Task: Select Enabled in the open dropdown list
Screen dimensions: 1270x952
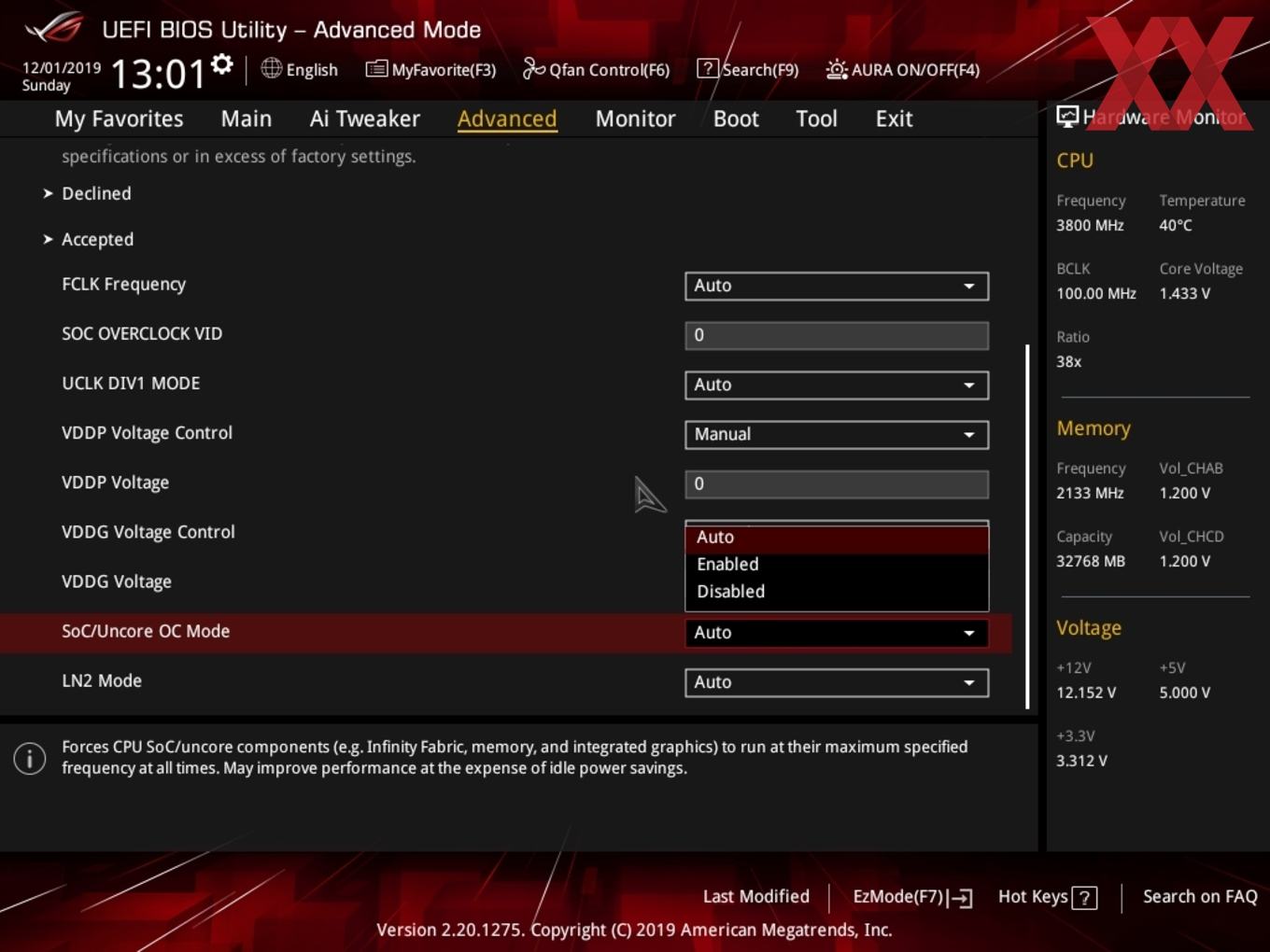Action: coord(837,565)
